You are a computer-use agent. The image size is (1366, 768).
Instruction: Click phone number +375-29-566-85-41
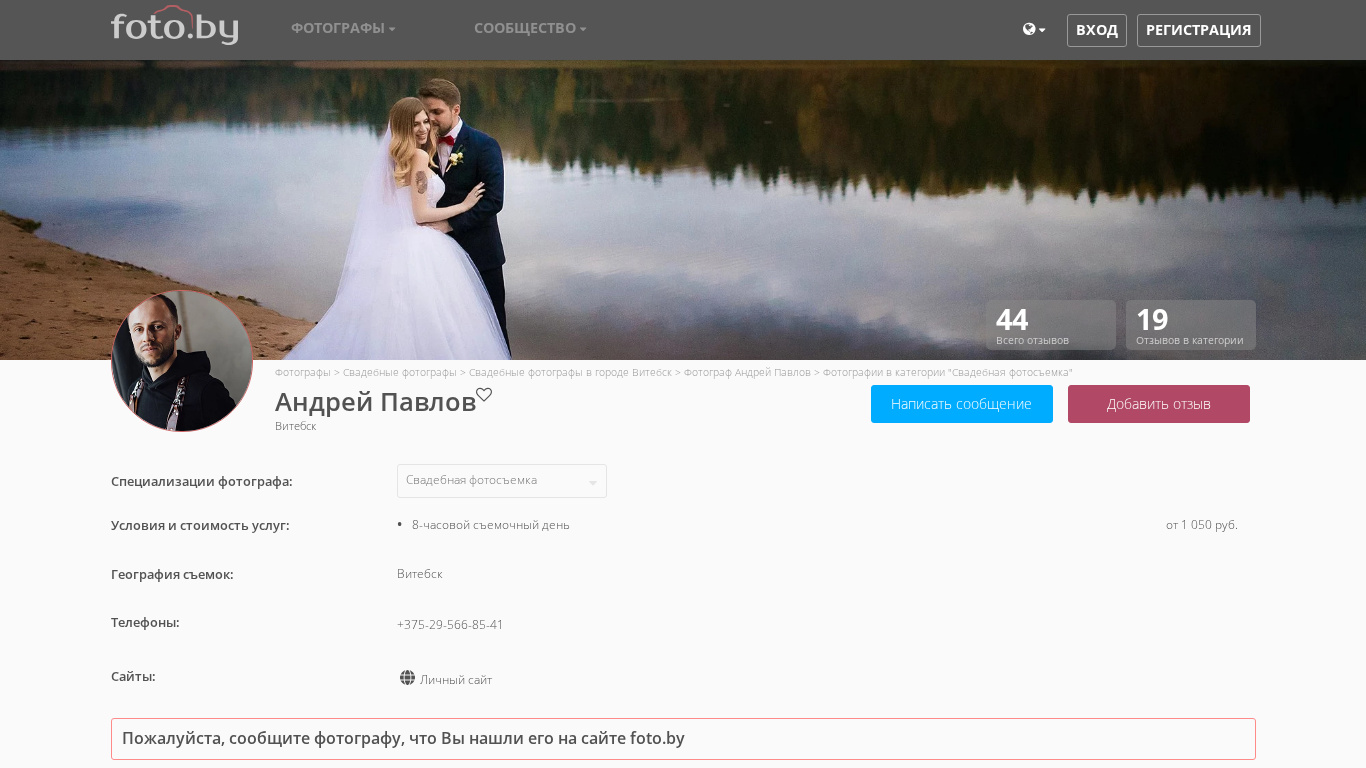coord(450,625)
